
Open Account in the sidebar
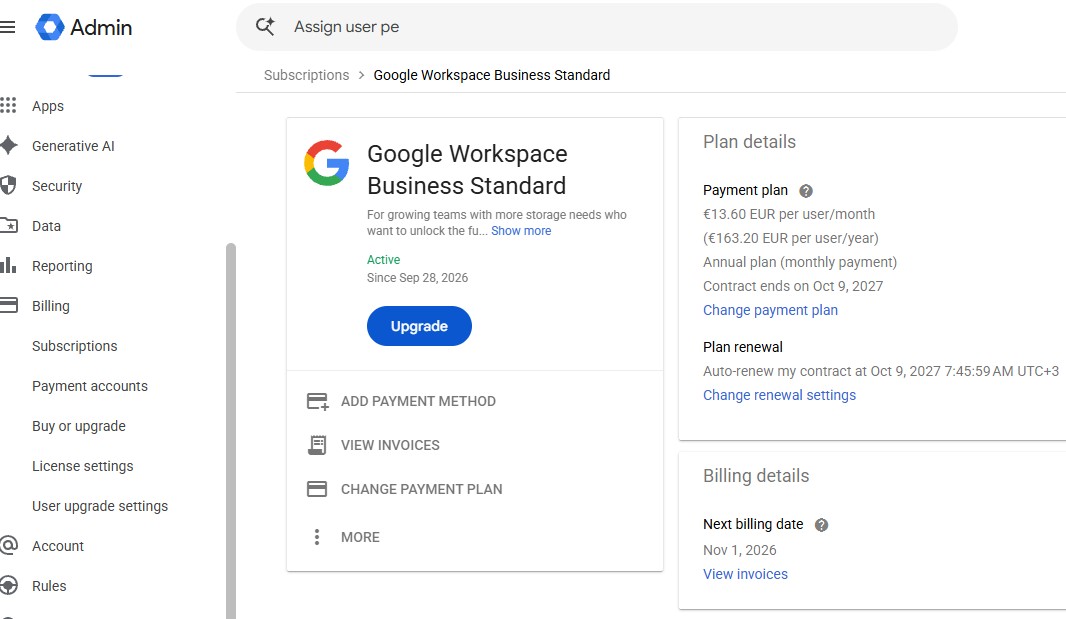click(x=58, y=546)
